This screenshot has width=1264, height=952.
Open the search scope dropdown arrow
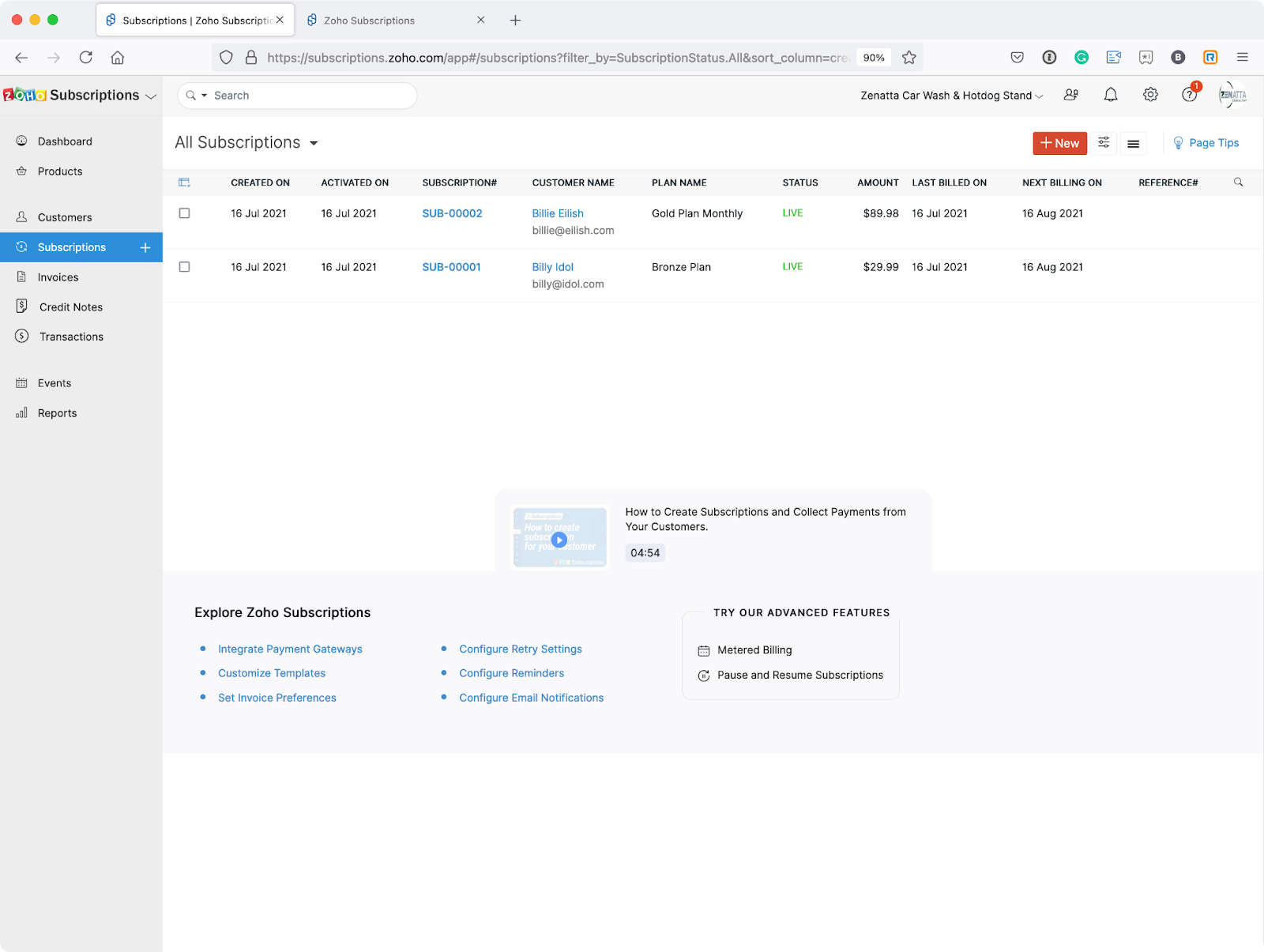204,96
